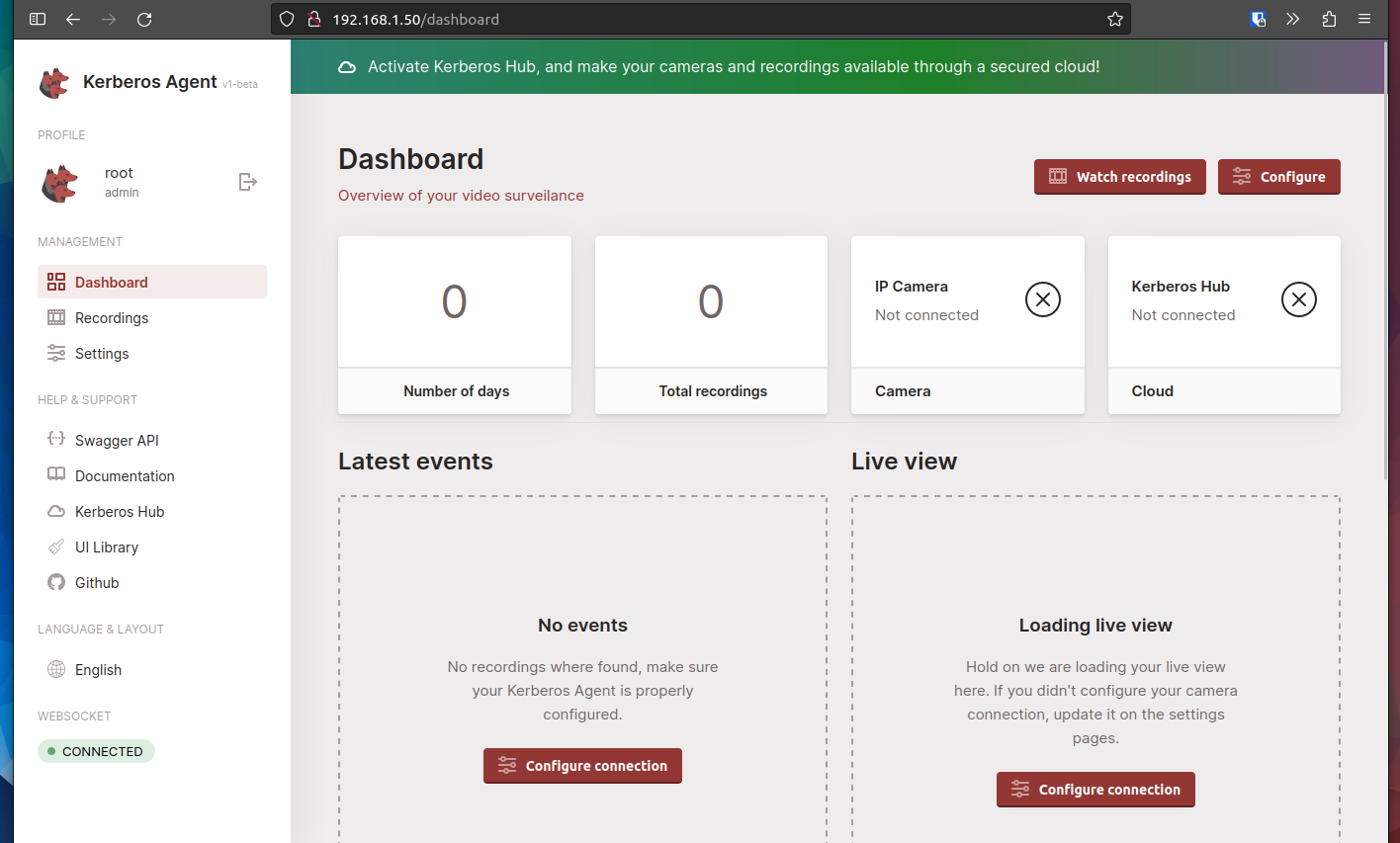Show more toolbar items via chevron overflow

(x=1293, y=19)
